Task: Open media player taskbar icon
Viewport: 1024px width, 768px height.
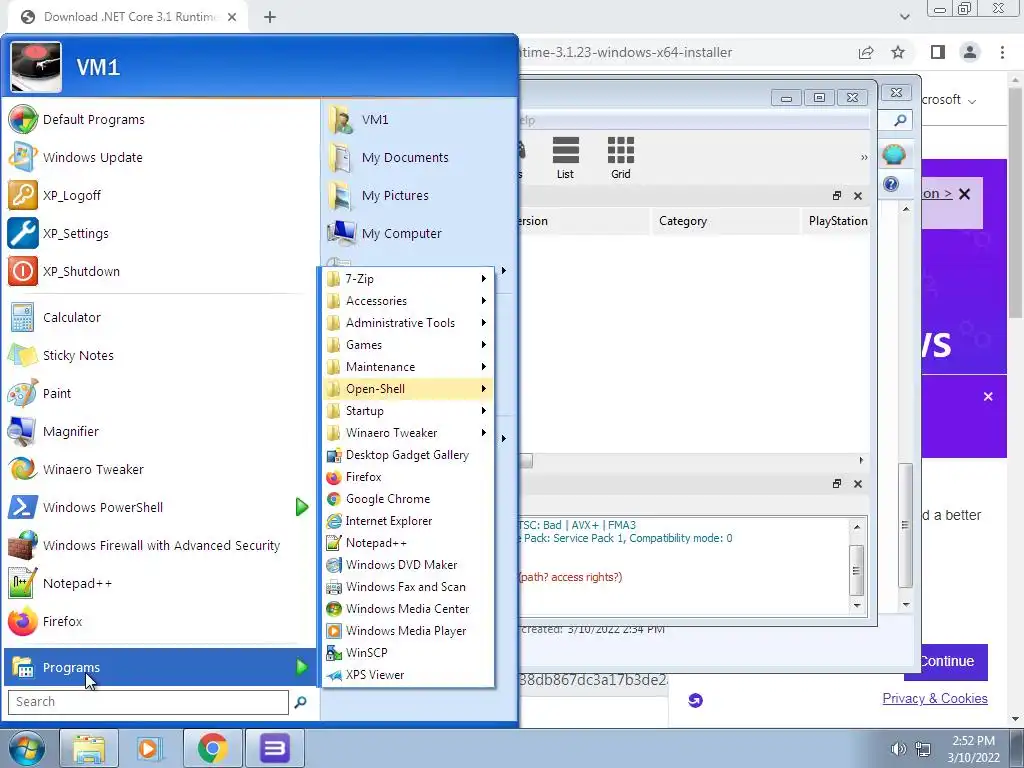Action: [x=150, y=748]
